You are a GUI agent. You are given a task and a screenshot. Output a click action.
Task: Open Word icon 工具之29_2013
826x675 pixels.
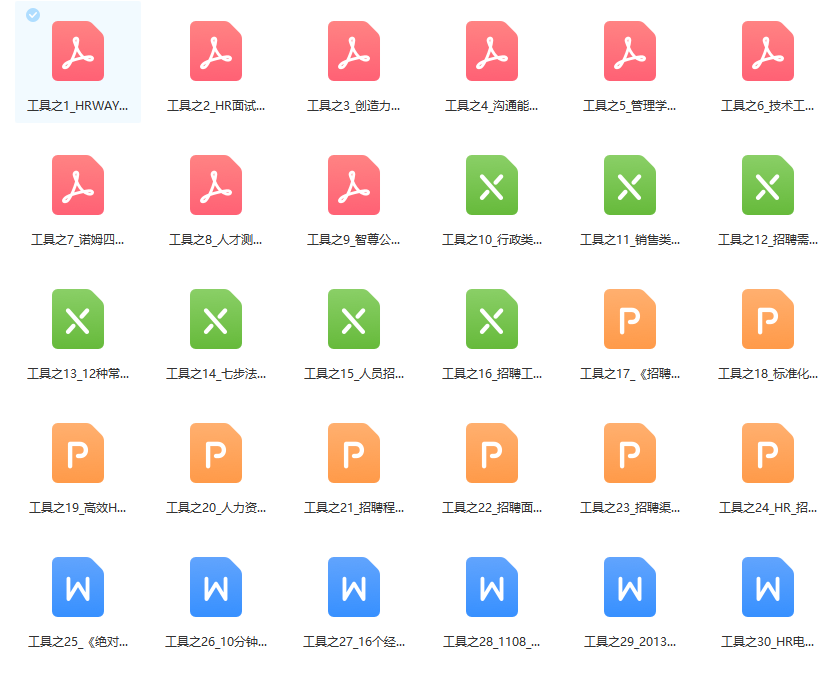(630, 586)
